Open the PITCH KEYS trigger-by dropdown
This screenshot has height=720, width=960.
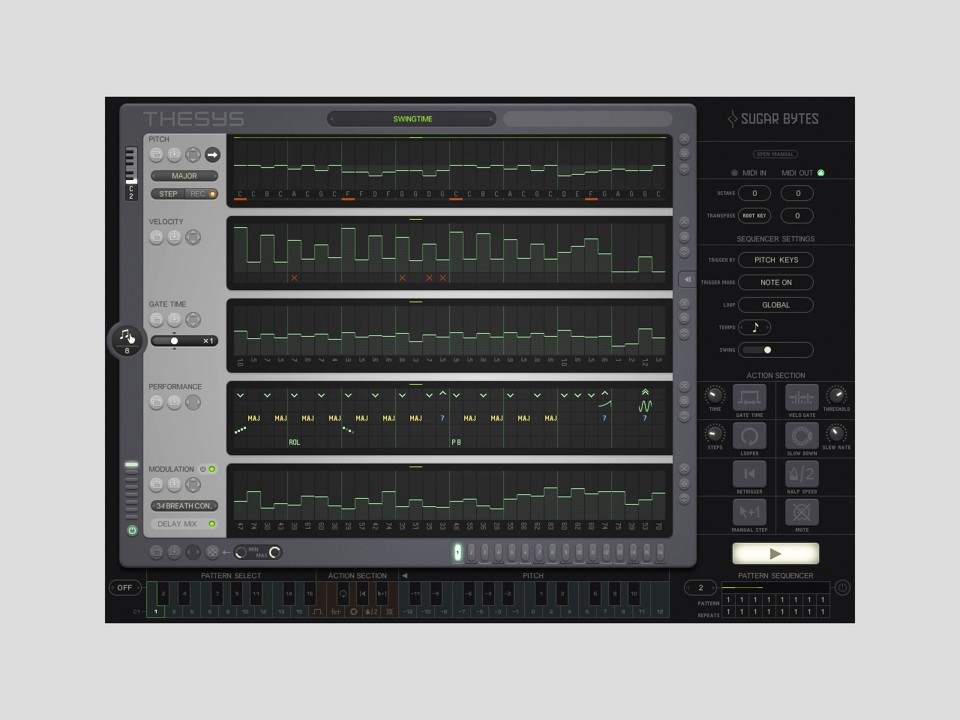[776, 260]
